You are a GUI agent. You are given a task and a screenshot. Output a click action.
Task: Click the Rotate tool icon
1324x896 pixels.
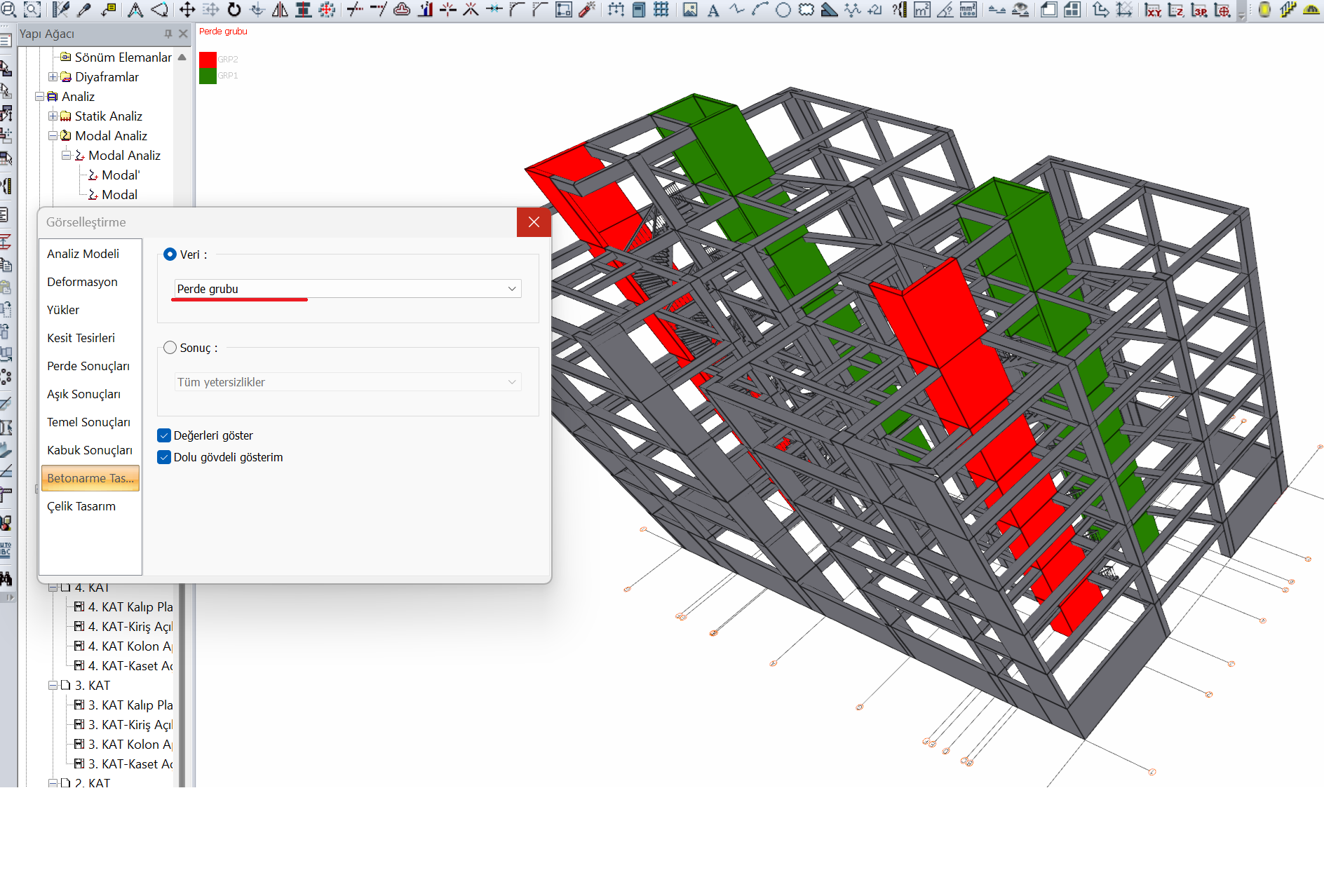coord(234,10)
